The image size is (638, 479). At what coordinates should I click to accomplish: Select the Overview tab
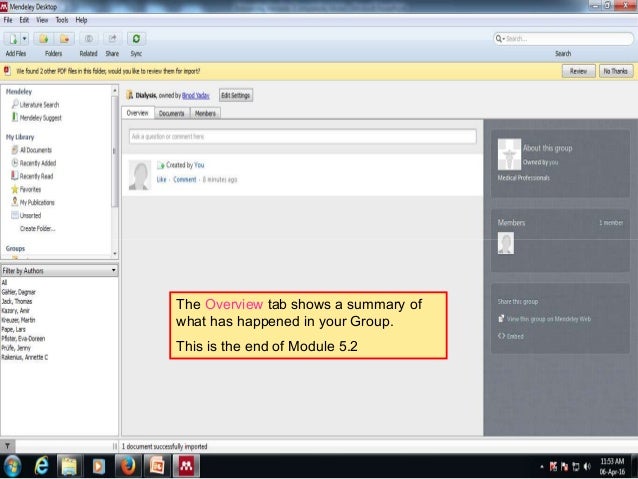138,113
